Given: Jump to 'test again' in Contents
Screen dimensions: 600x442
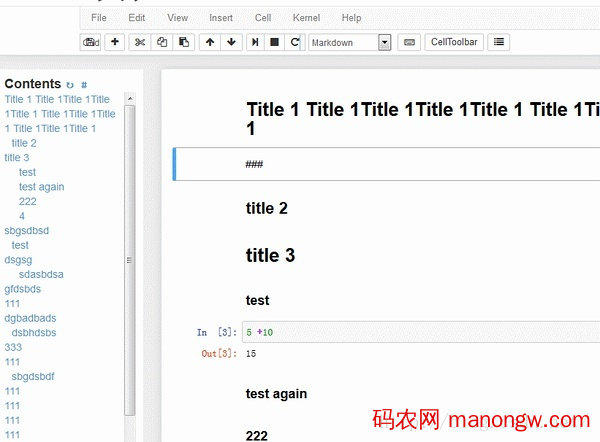Looking at the screenshot, I should [41, 187].
